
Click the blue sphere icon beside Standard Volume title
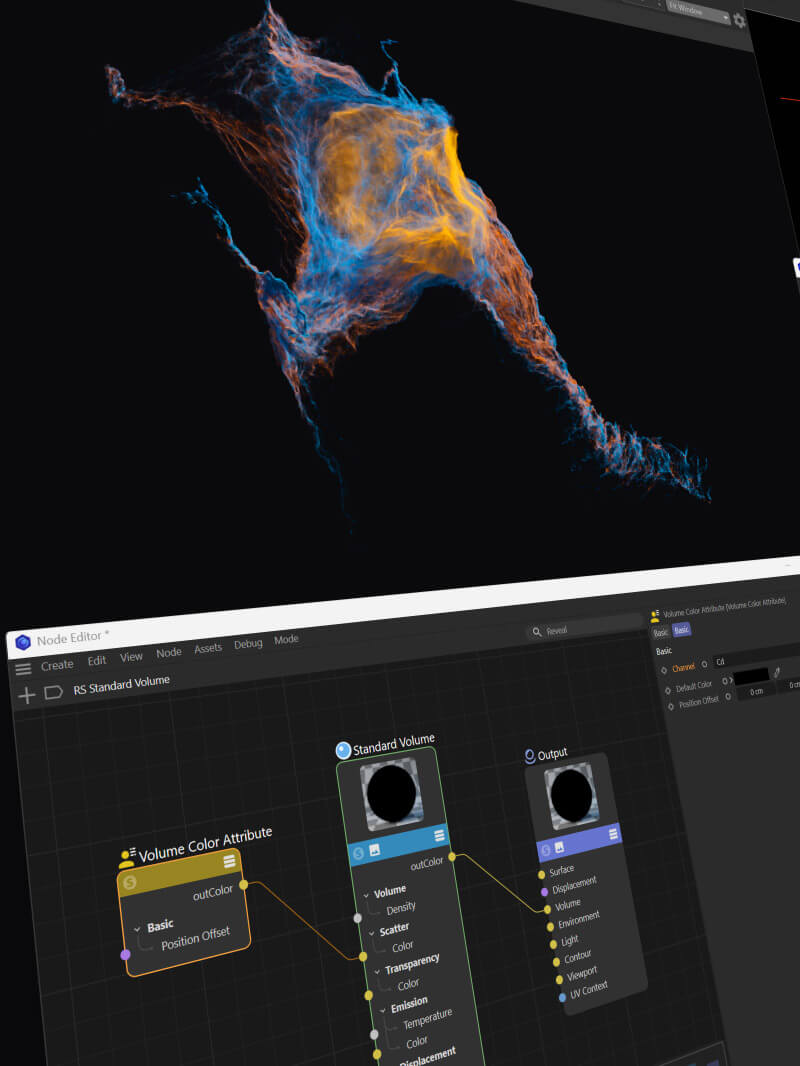(x=343, y=750)
